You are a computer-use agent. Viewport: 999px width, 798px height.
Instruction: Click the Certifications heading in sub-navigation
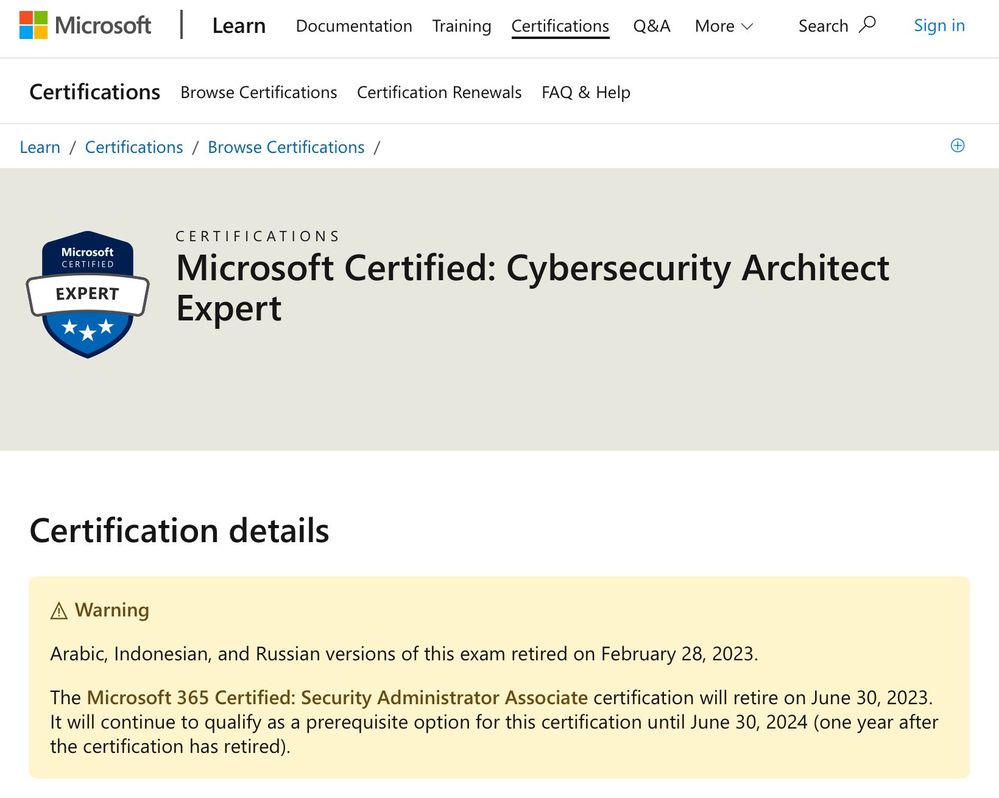point(95,92)
